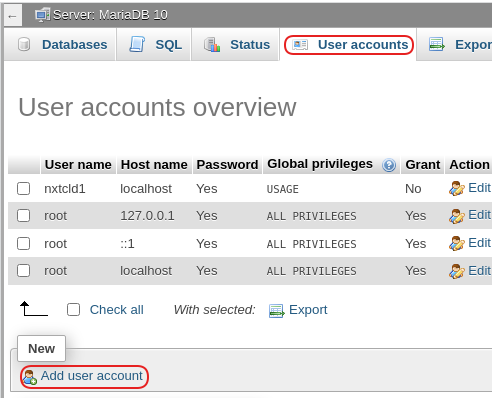Screen dimensions: 492x398
Task: Open the Status tab
Action: point(235,44)
